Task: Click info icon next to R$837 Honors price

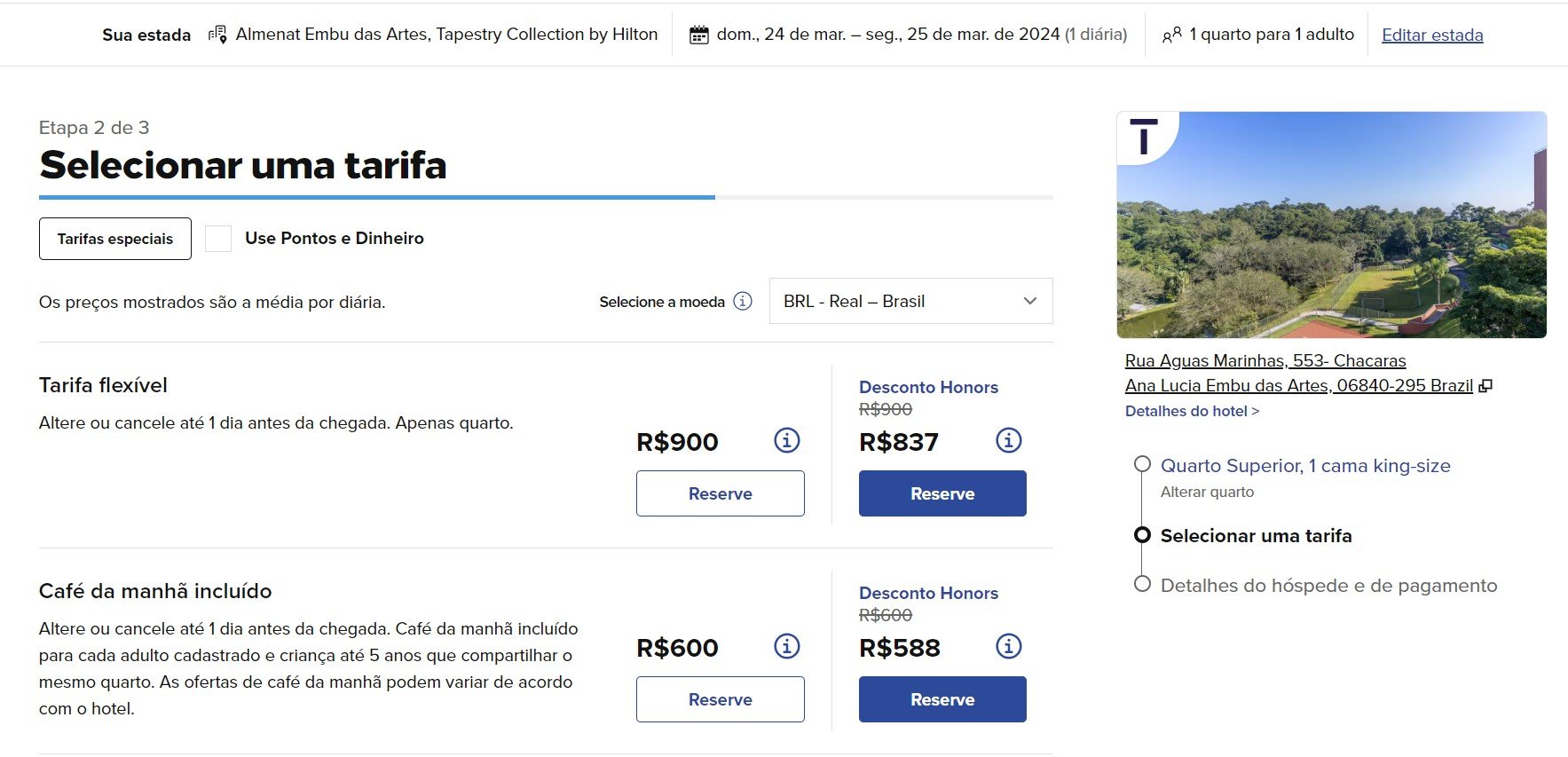Action: (x=1009, y=440)
